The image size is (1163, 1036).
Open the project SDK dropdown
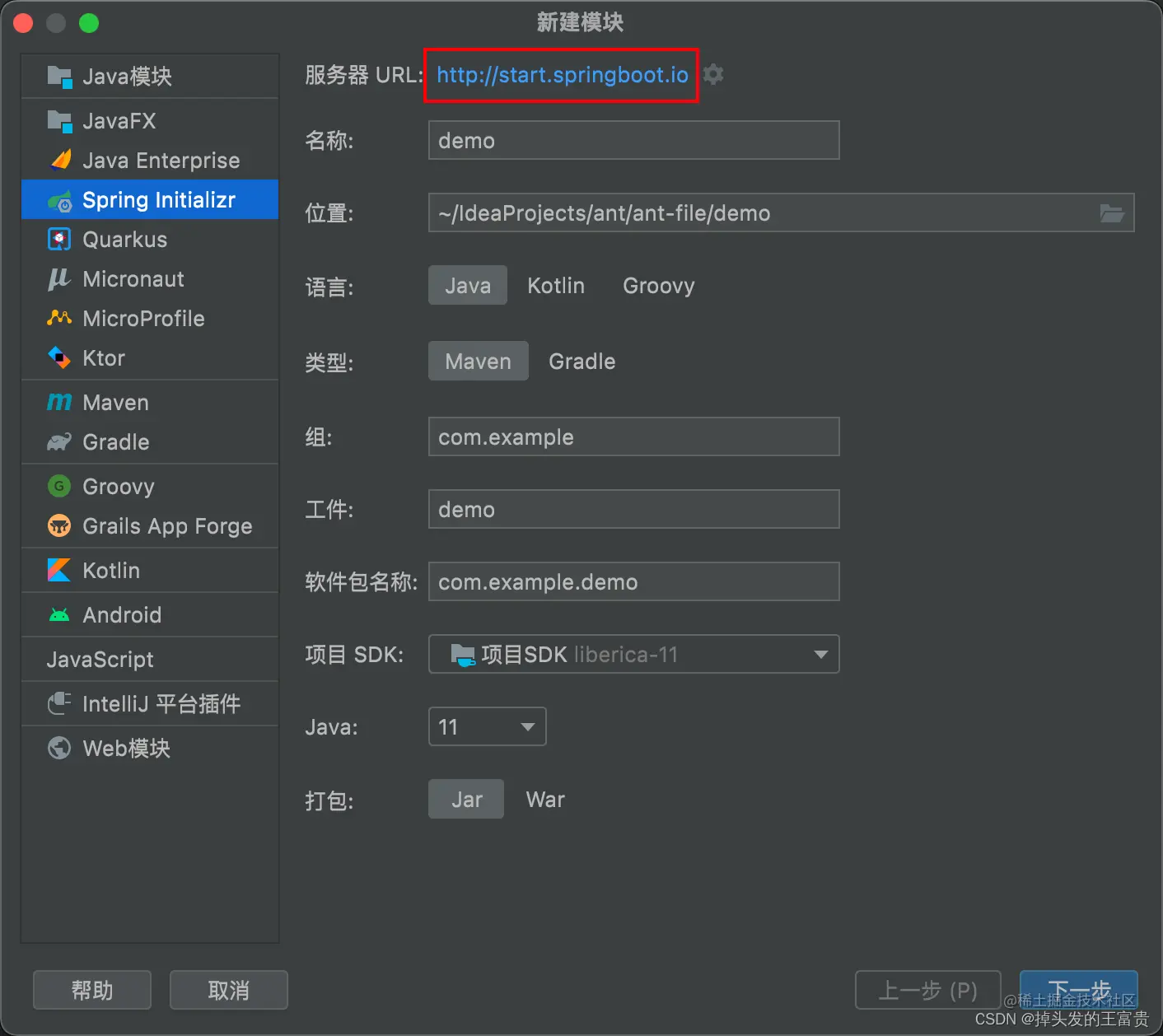pyautogui.click(x=634, y=655)
